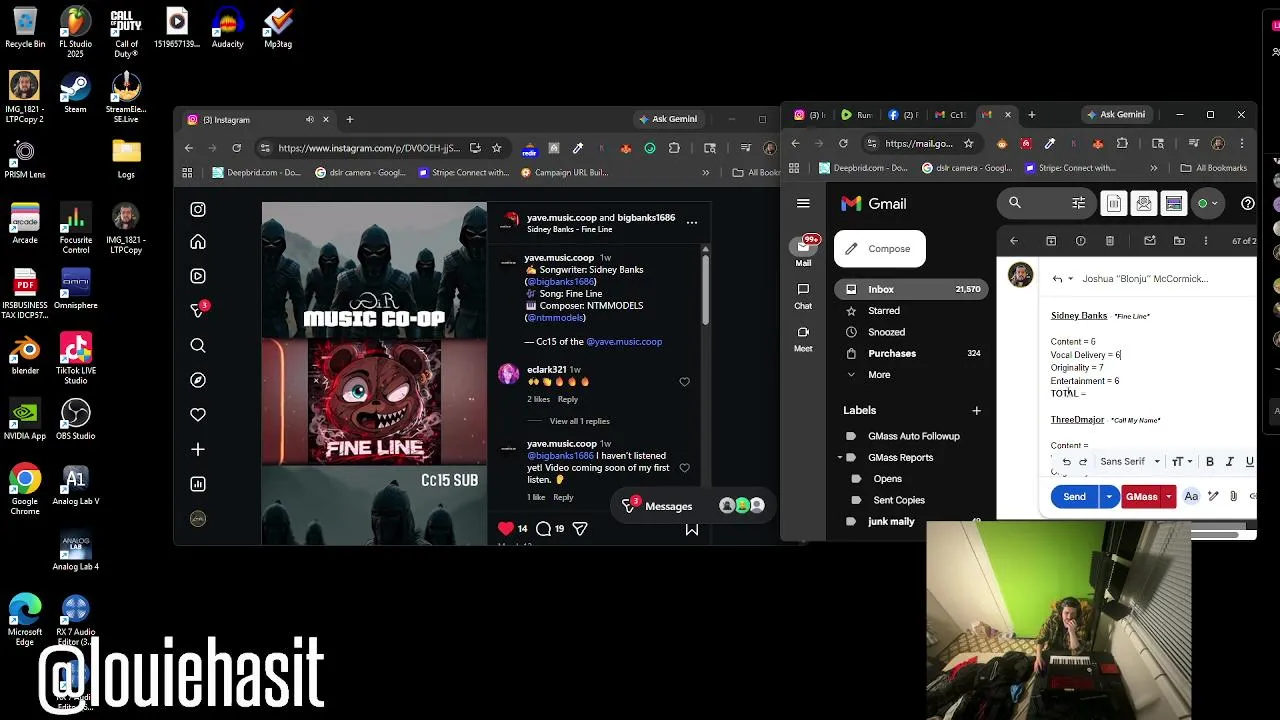Image resolution: width=1280 pixels, height=720 pixels.
Task: Mark the email as unread
Action: (1150, 241)
